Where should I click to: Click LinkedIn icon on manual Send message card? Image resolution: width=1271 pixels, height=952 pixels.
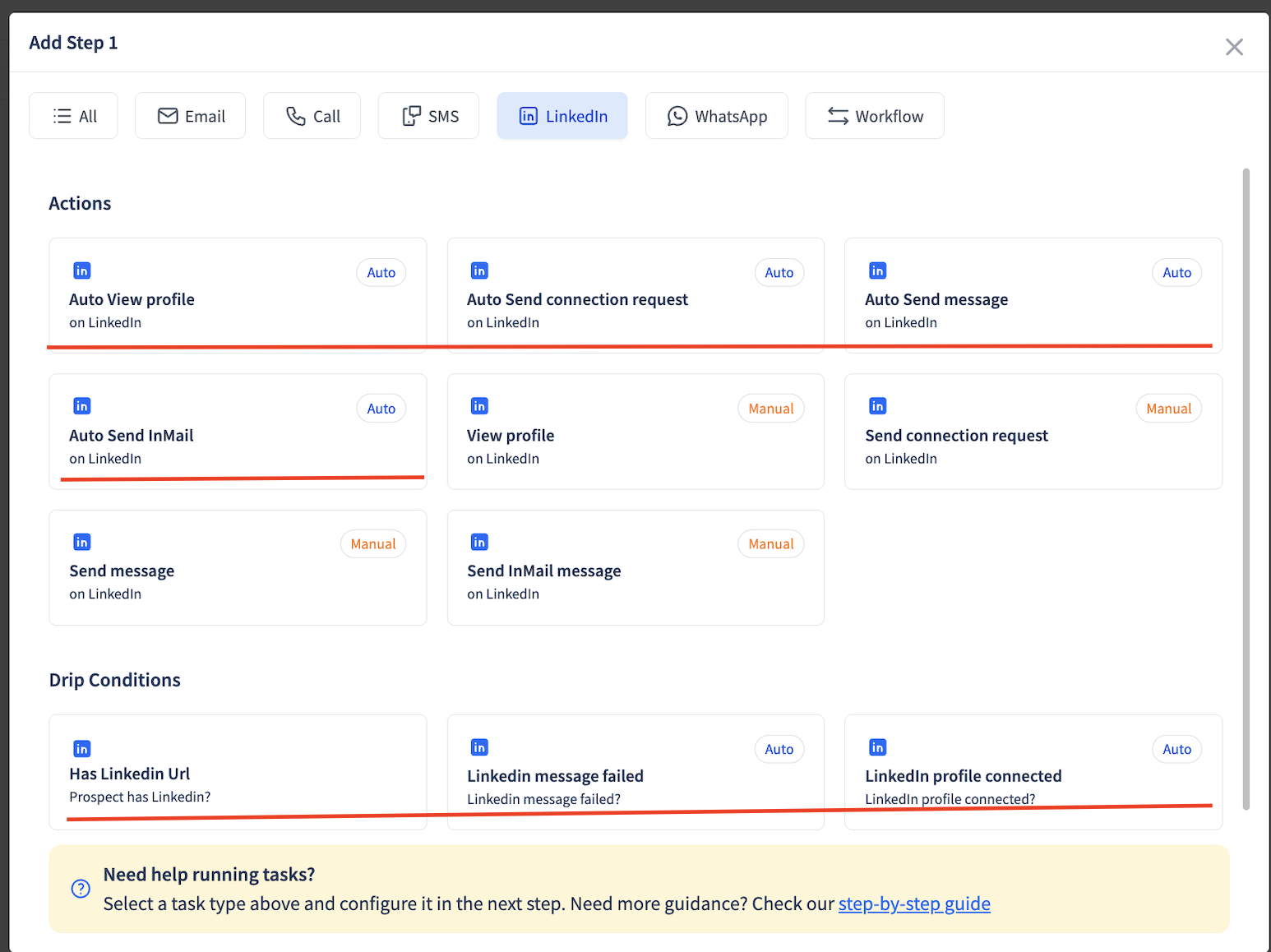click(82, 542)
